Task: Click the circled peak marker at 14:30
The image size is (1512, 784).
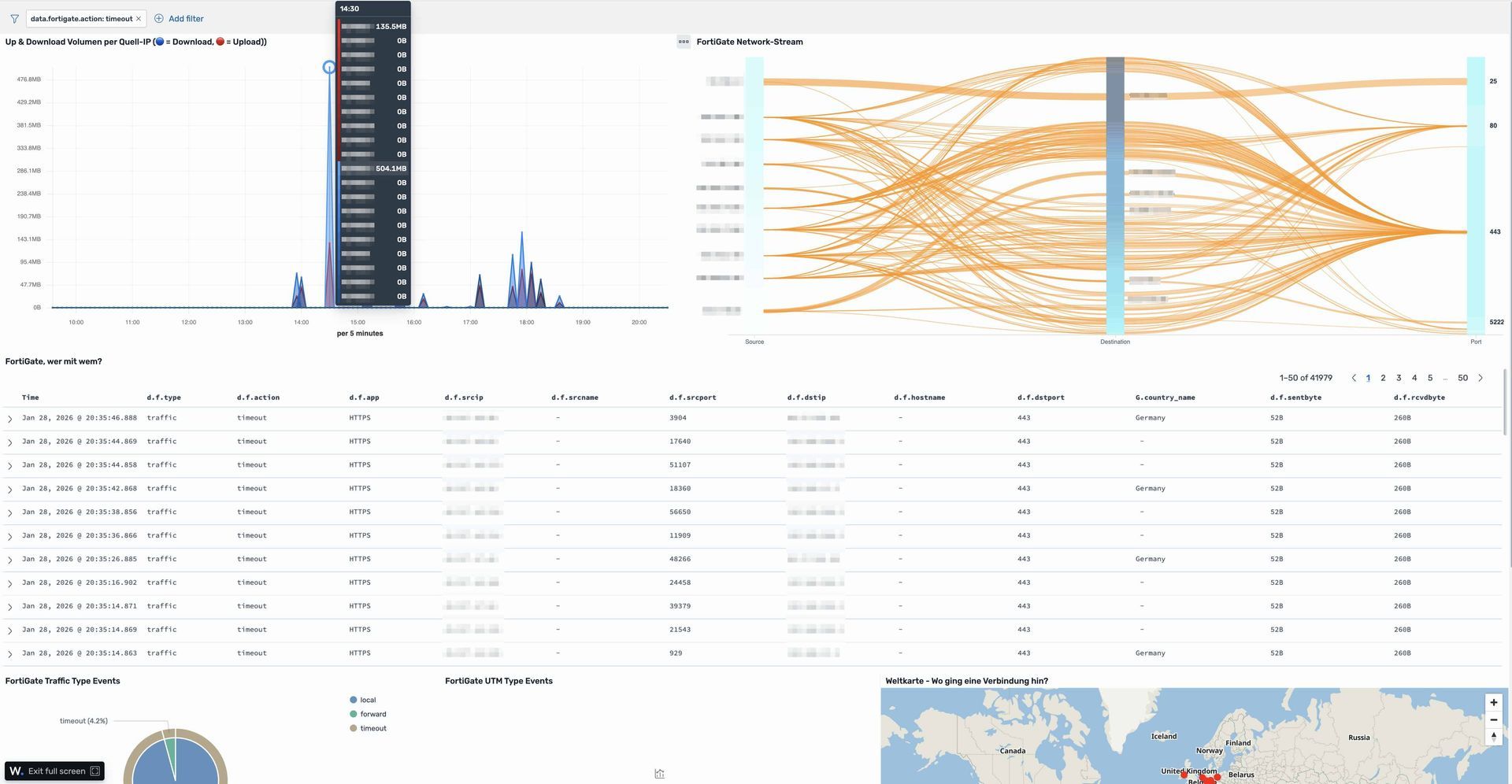Action: (x=329, y=68)
